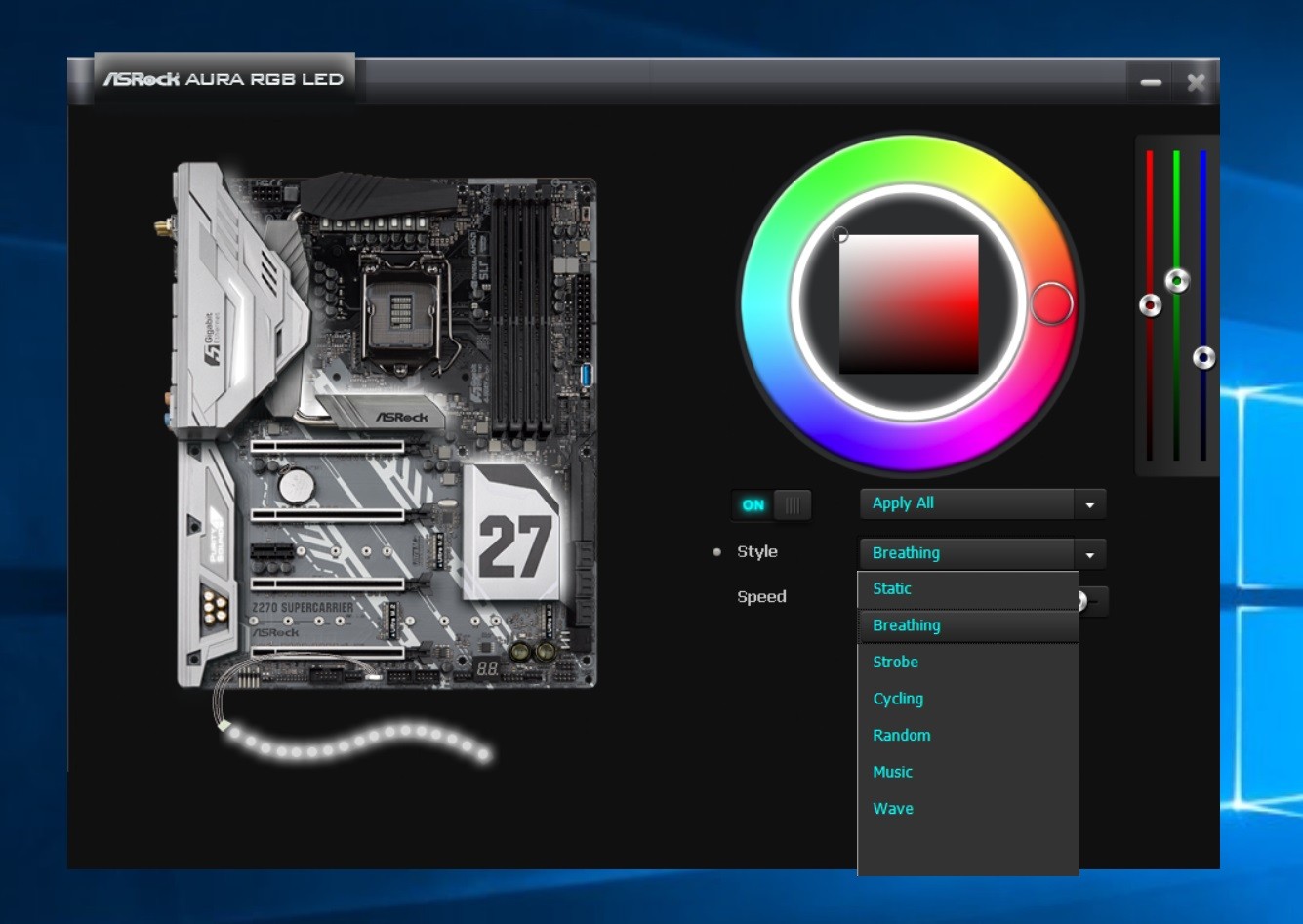Image resolution: width=1303 pixels, height=924 pixels.
Task: Choose Strobe lighting style
Action: click(x=968, y=662)
